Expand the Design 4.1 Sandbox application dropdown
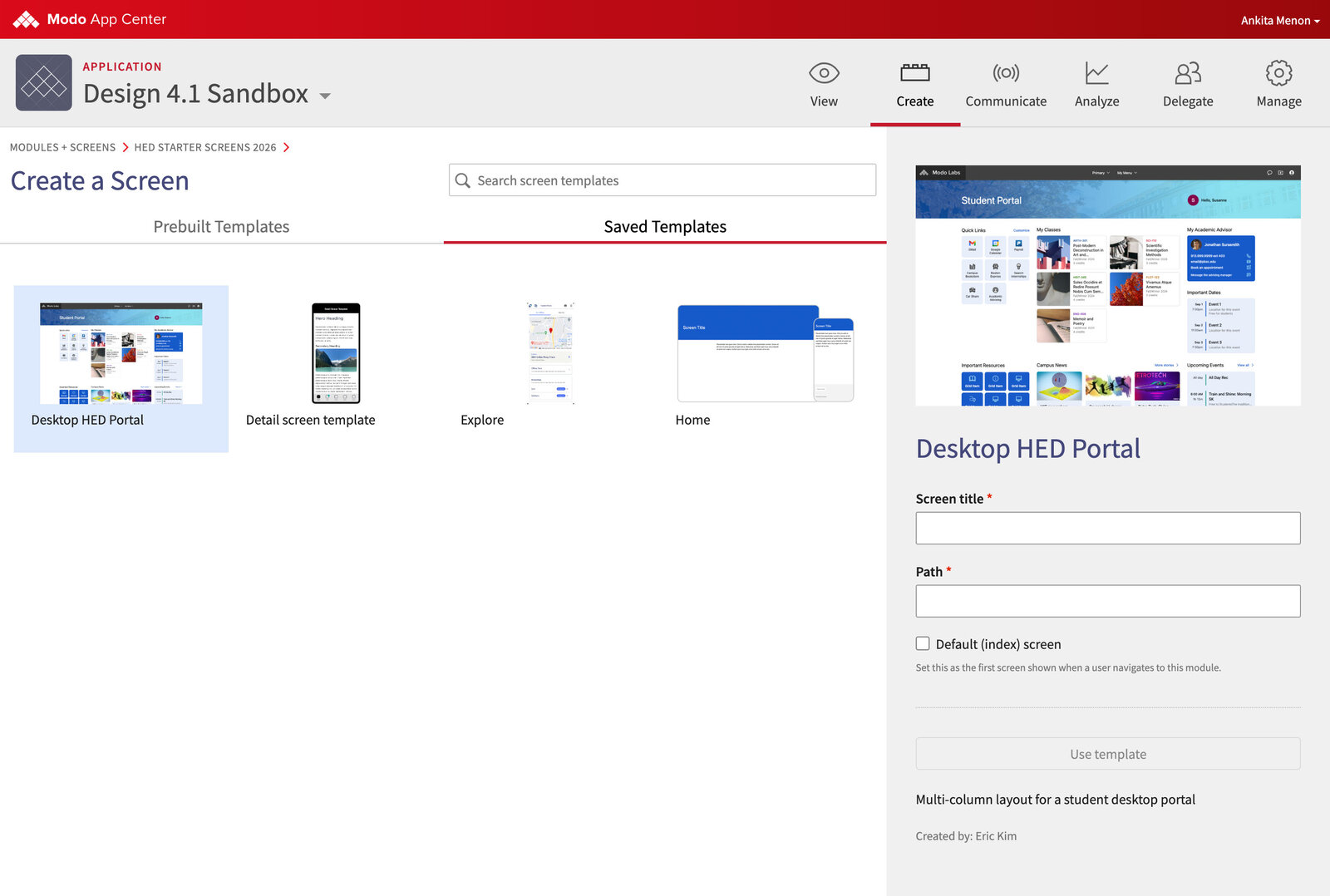 [325, 96]
